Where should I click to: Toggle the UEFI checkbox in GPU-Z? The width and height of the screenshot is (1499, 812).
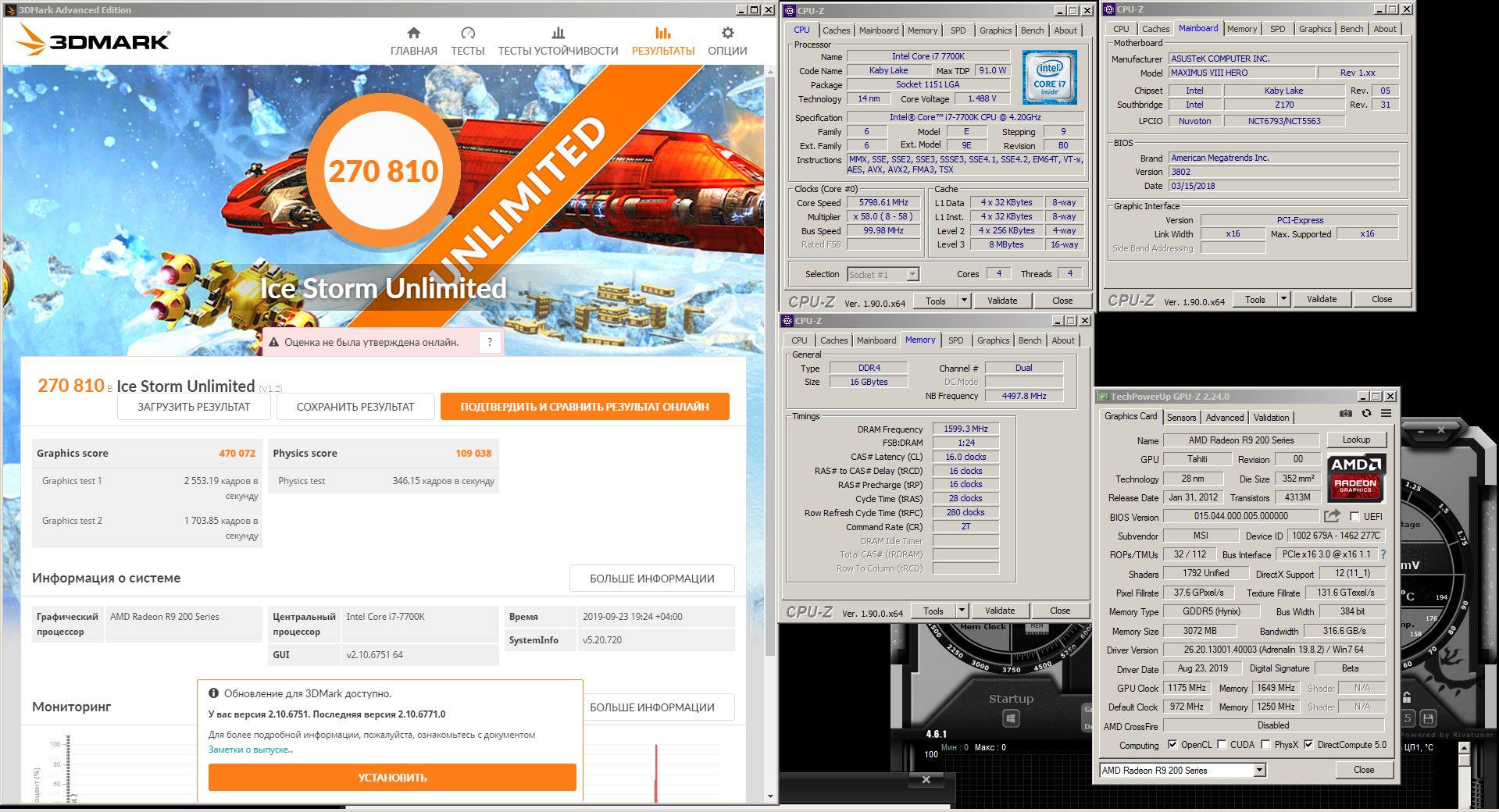(1354, 517)
